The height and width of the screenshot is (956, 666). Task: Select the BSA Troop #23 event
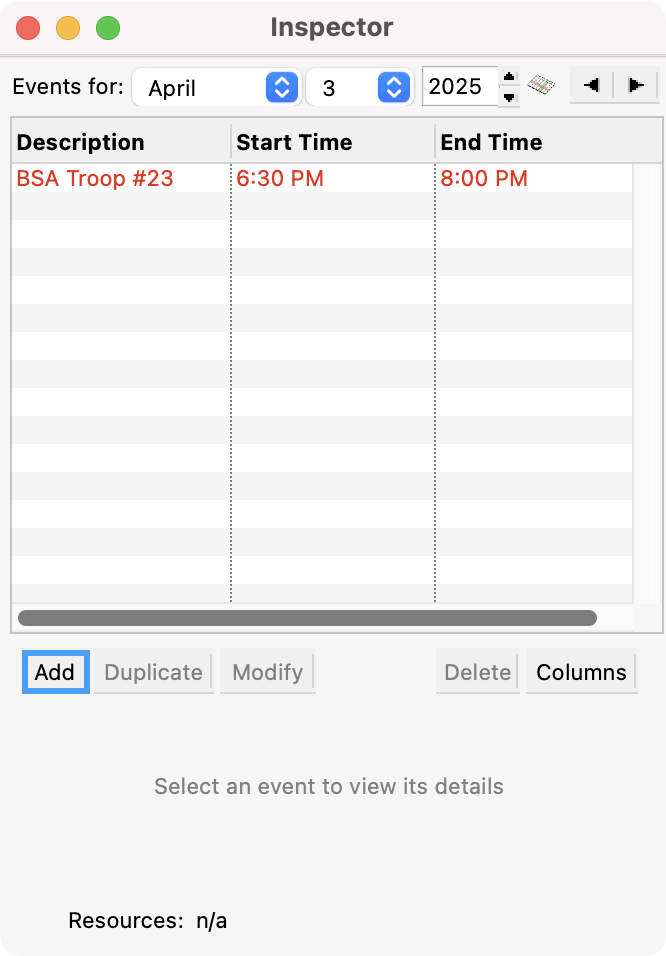[95, 179]
